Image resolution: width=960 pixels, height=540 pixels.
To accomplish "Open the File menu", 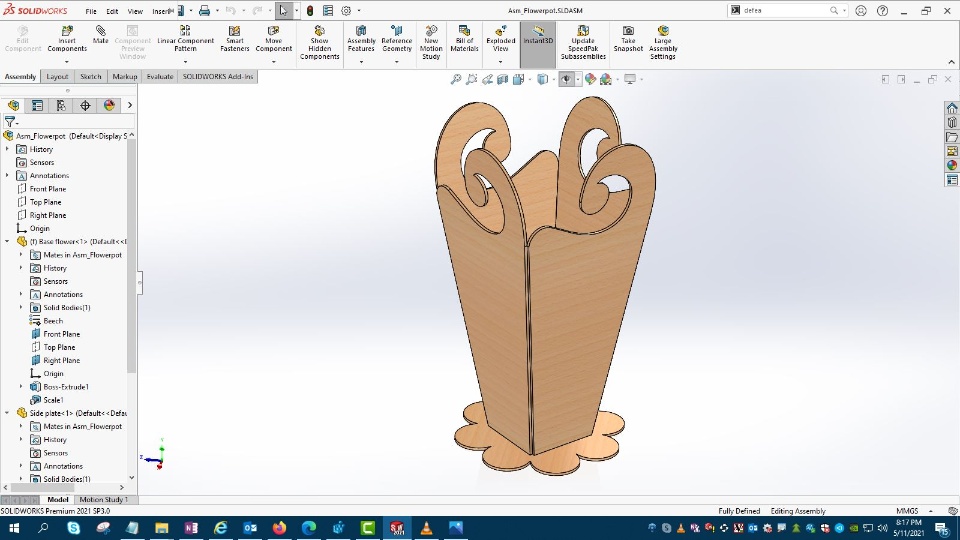I will pyautogui.click(x=91, y=11).
